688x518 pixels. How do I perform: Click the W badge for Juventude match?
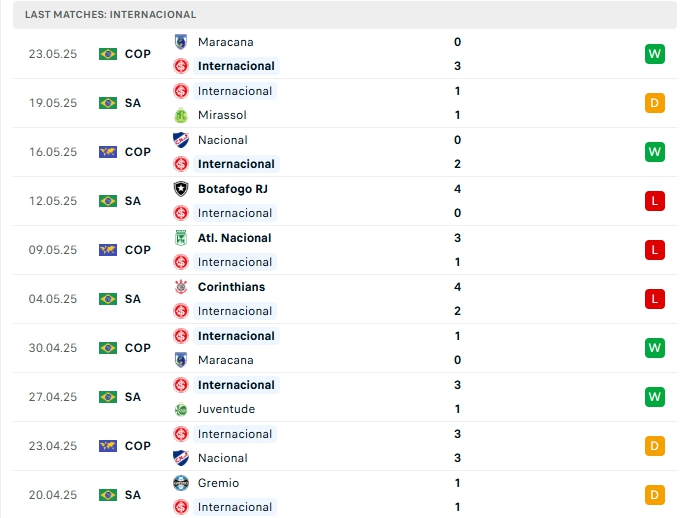click(655, 397)
